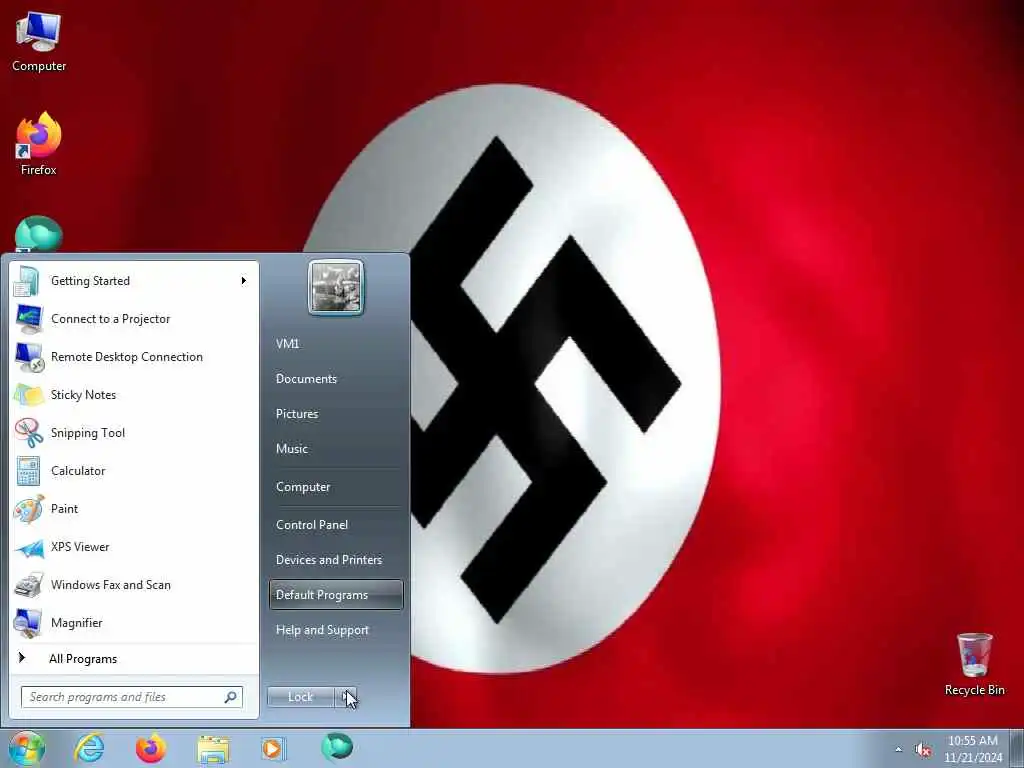This screenshot has width=1024, height=768.
Task: Click the Paint palette icon
Action: click(x=29, y=509)
